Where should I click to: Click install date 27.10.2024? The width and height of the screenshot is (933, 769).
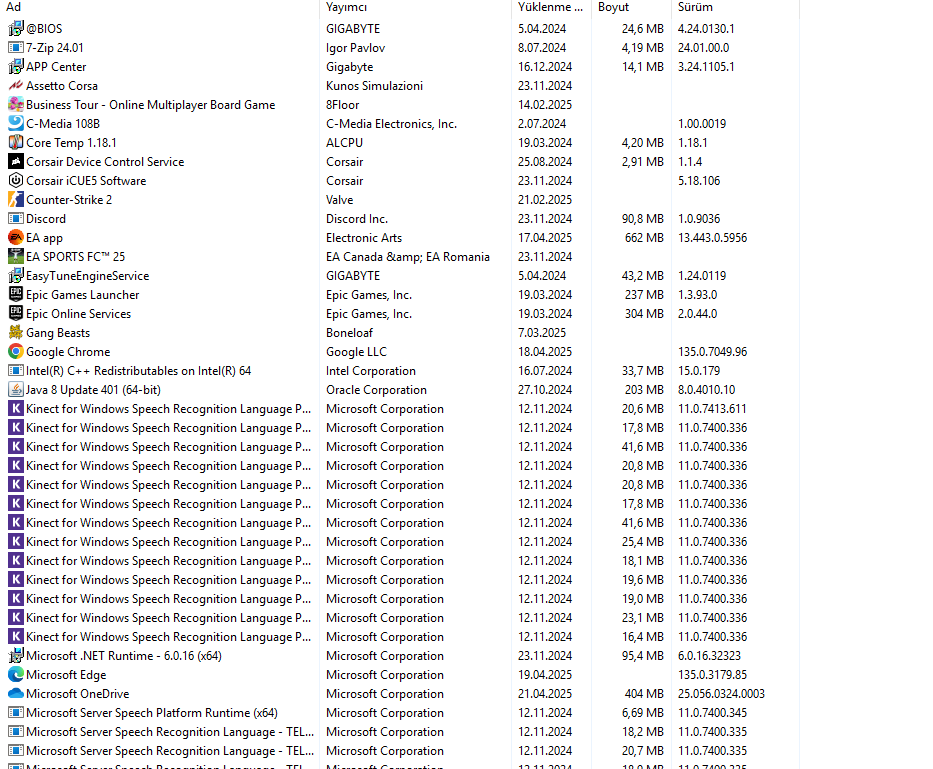click(x=545, y=390)
